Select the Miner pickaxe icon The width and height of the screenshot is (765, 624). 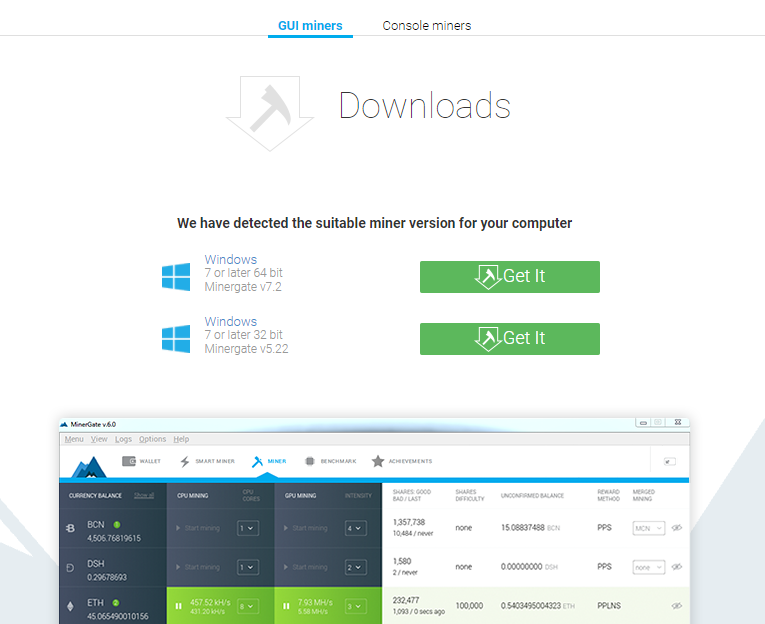coord(257,462)
